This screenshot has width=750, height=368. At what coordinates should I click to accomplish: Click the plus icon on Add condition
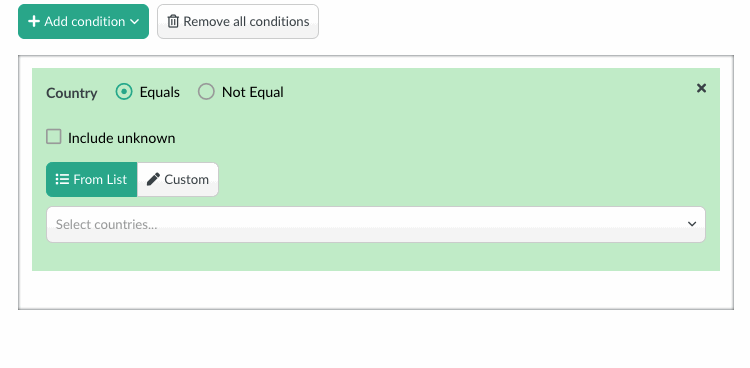coord(33,22)
